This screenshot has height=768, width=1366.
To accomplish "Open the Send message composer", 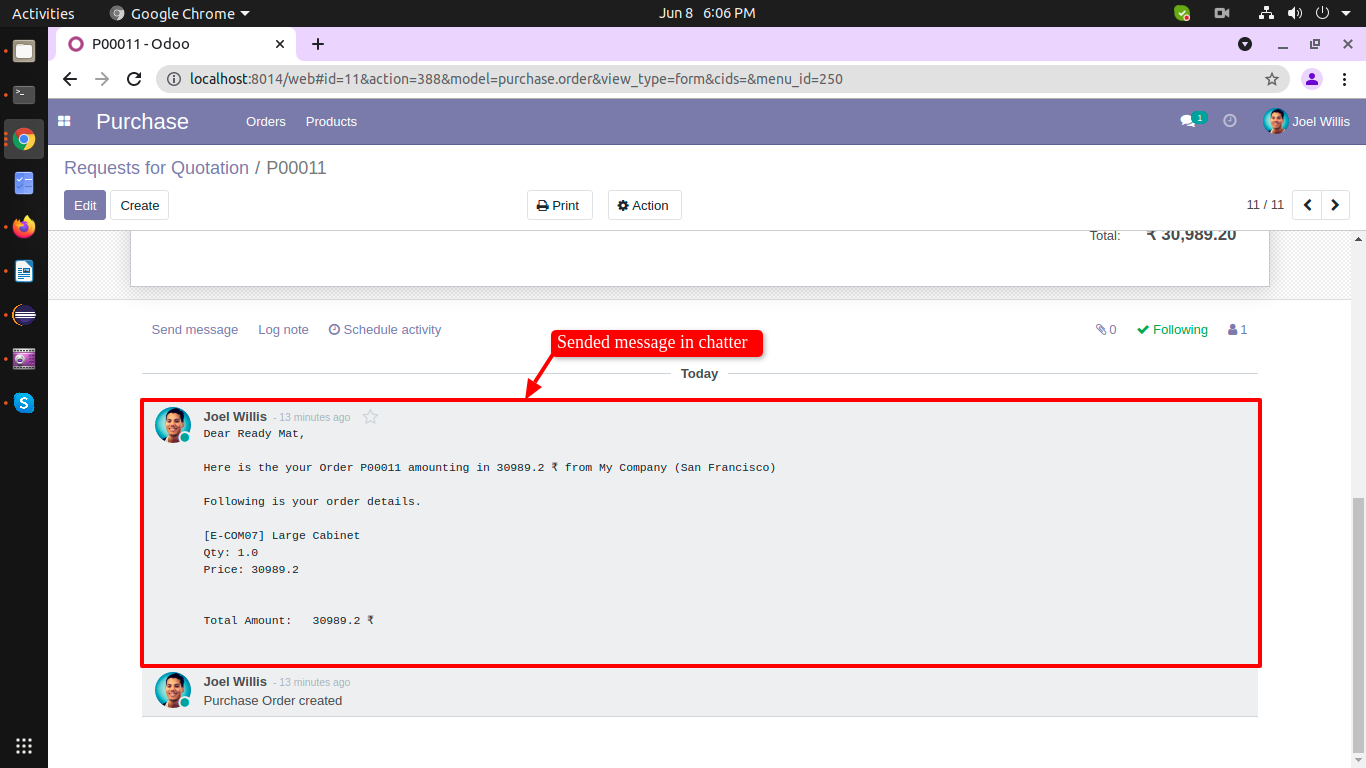I will [x=195, y=329].
